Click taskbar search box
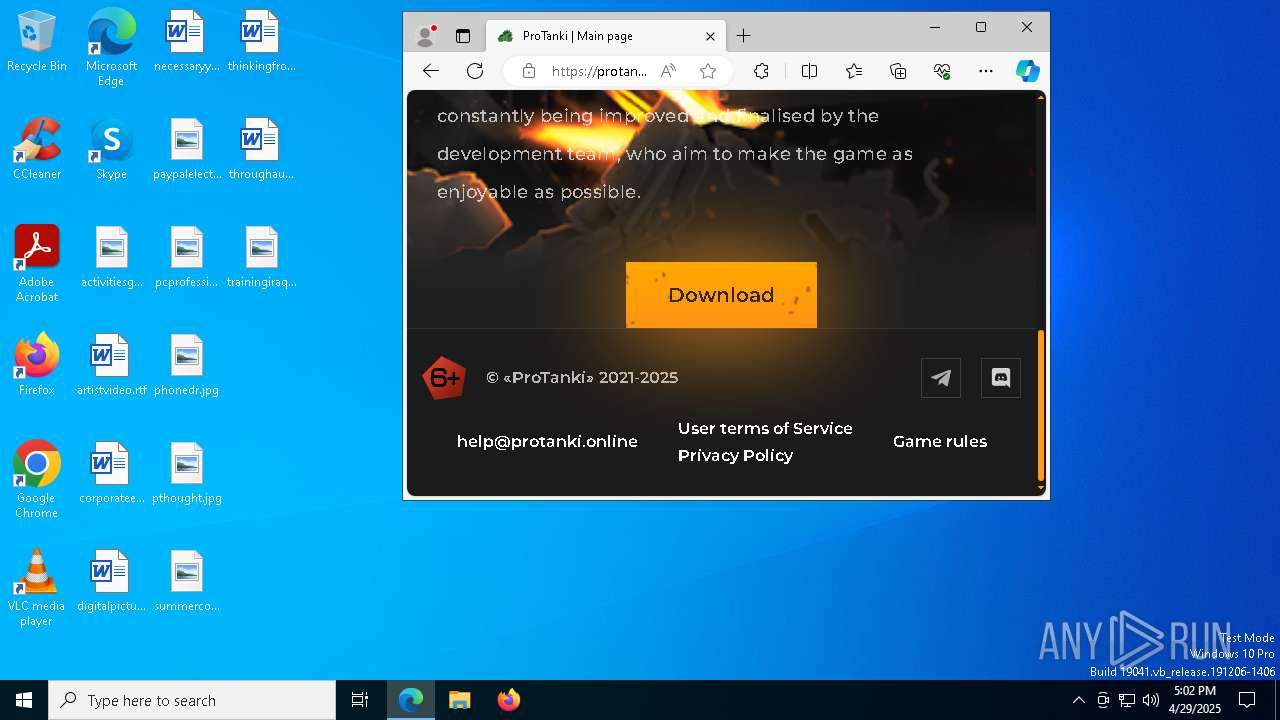 (x=192, y=700)
